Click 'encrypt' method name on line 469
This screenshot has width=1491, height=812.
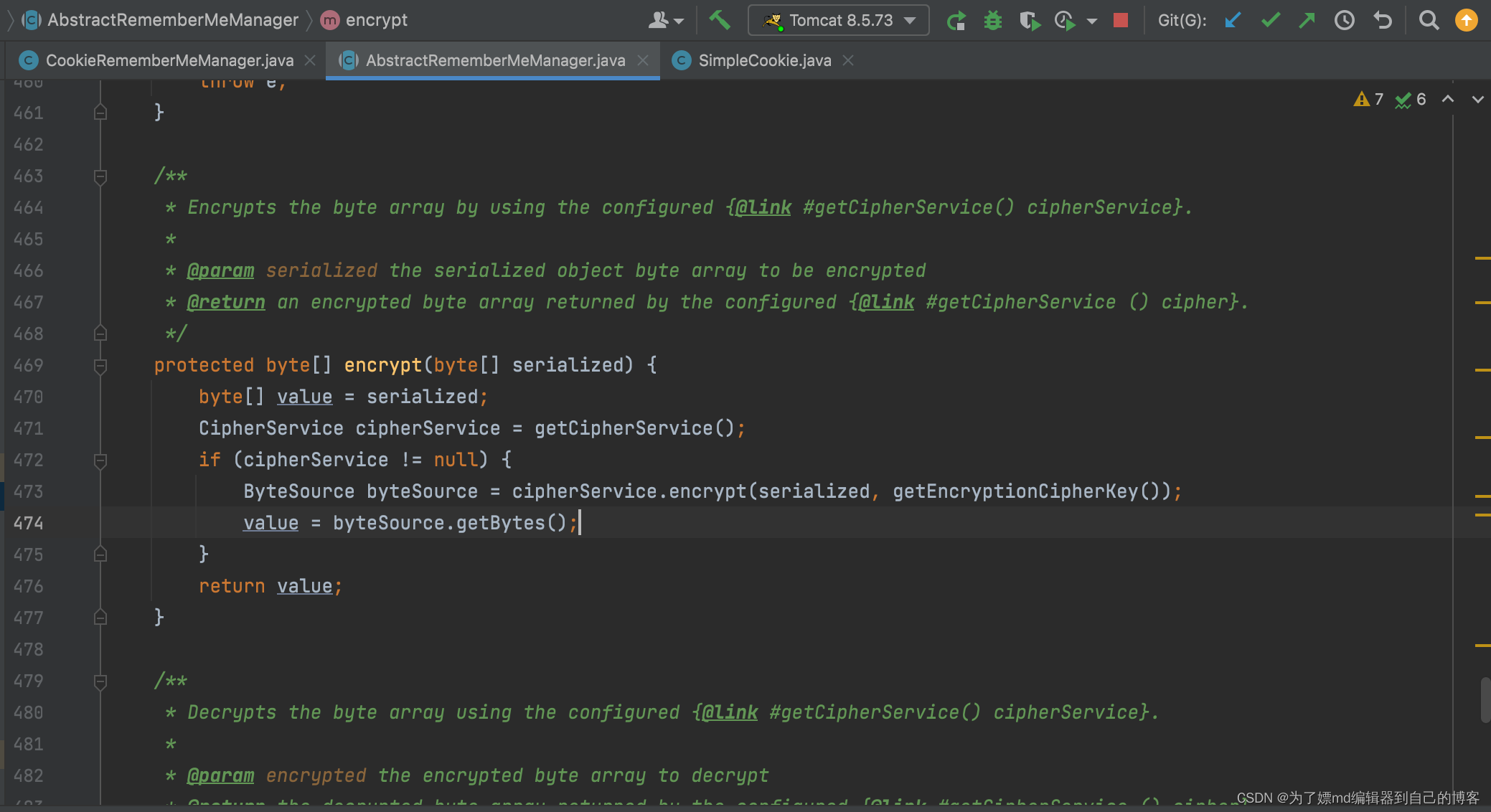[x=383, y=365]
